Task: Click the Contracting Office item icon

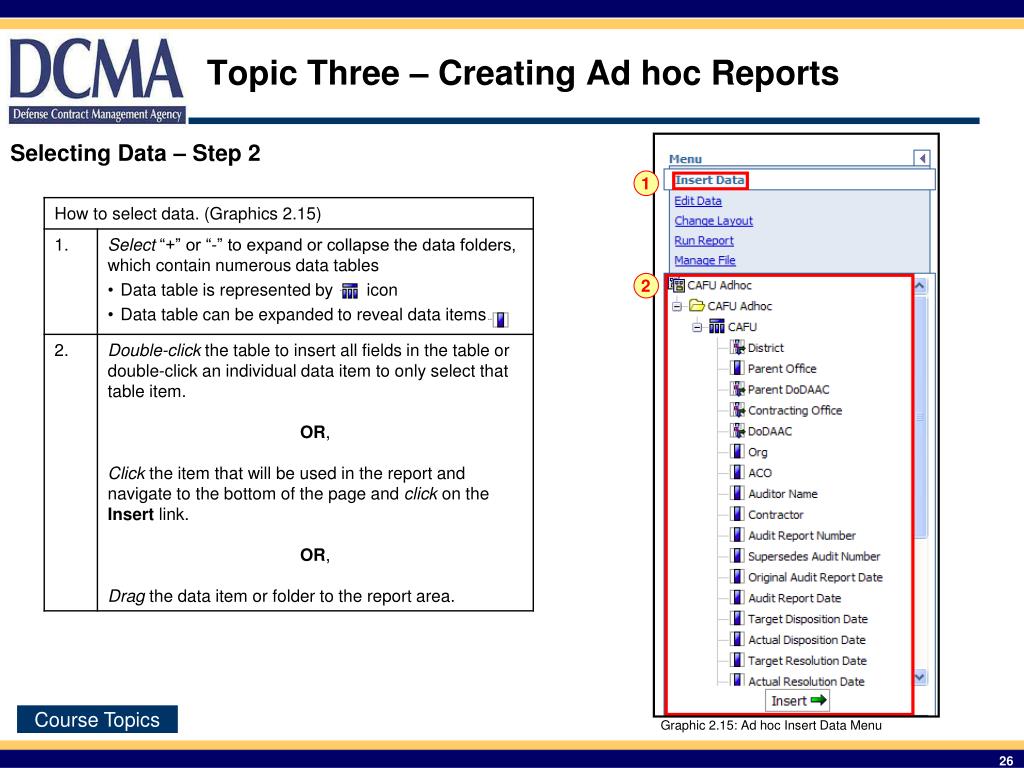Action: click(x=737, y=410)
